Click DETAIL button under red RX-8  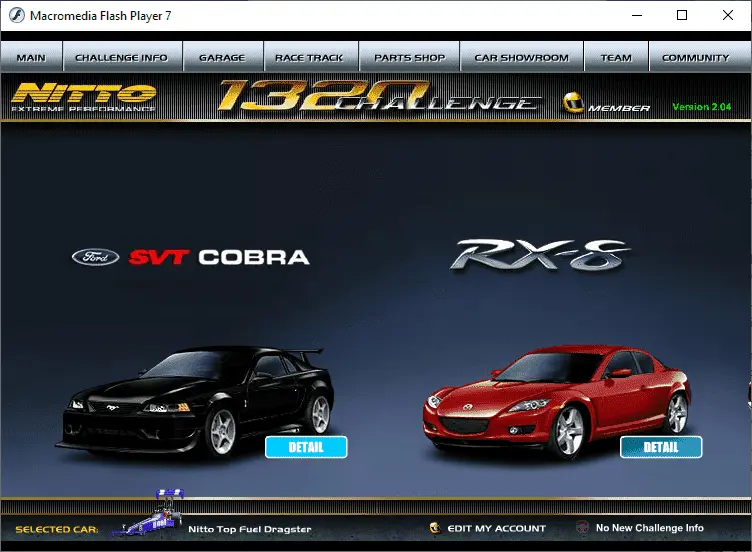(x=660, y=447)
